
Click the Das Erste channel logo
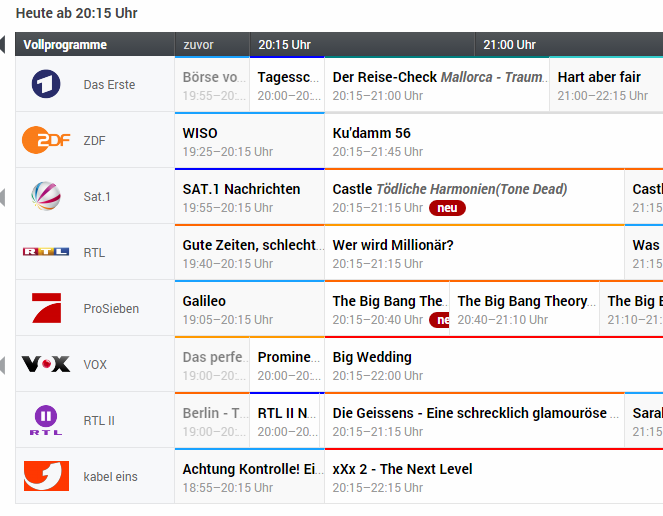click(x=46, y=84)
